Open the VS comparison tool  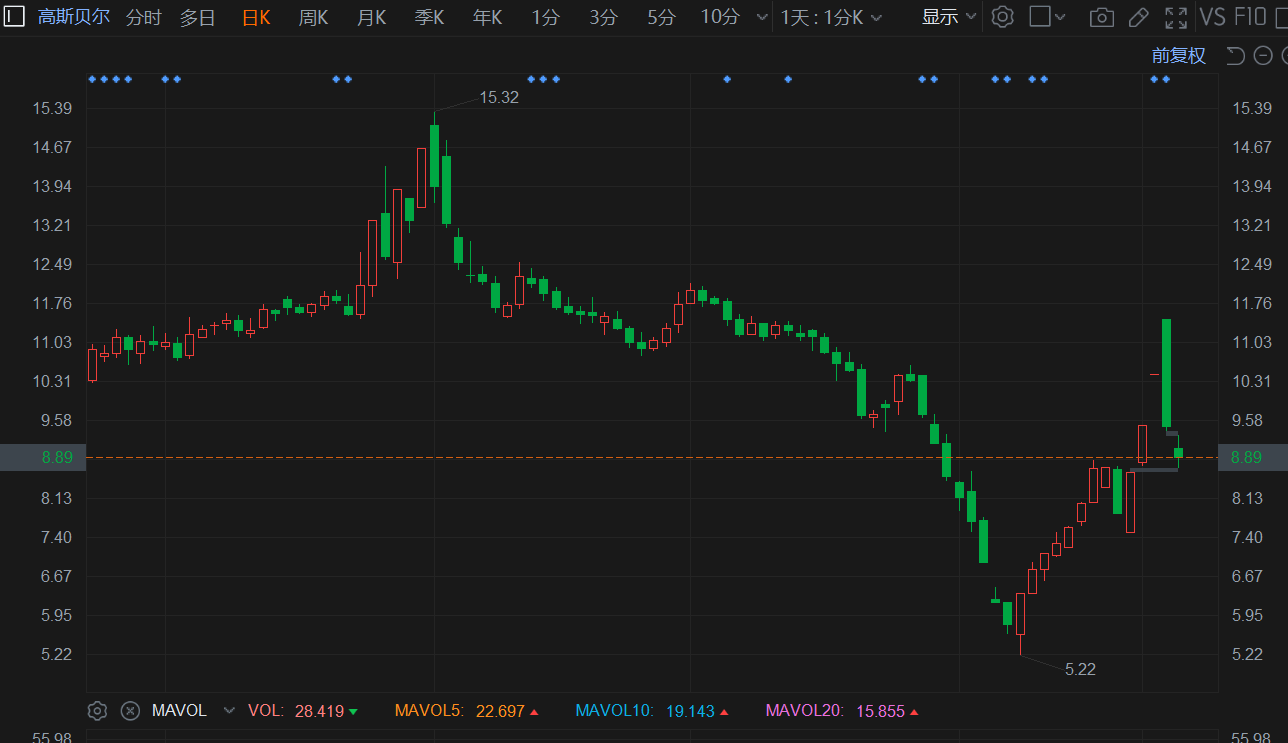click(1212, 17)
